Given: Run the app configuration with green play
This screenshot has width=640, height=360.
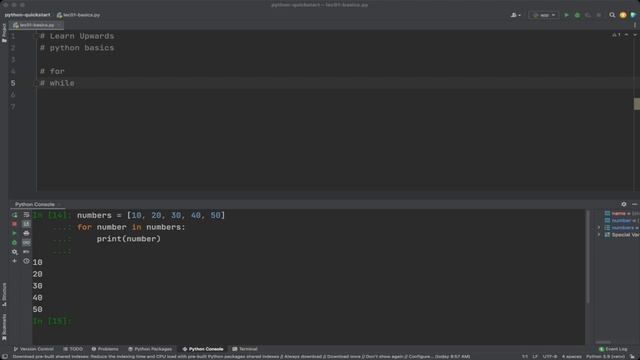Looking at the screenshot, I should 566,15.
